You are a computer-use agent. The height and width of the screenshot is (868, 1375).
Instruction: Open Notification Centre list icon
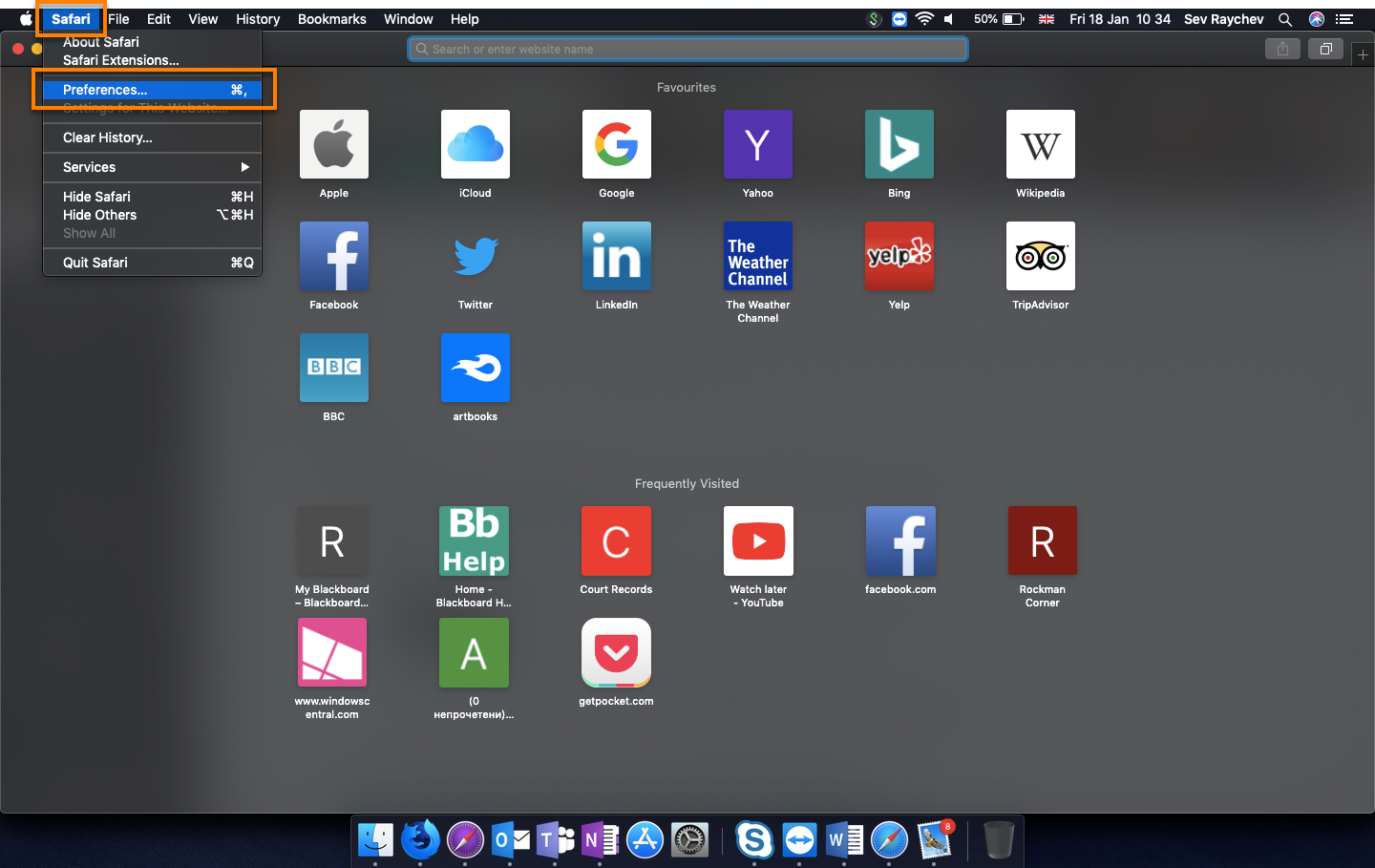coord(1345,19)
